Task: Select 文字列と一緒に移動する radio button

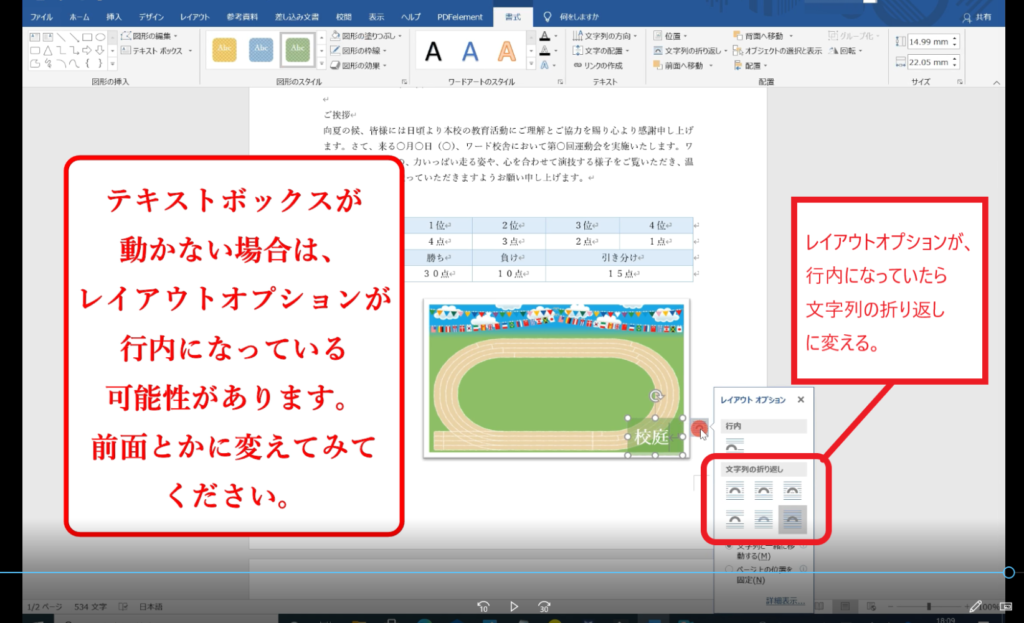Action: [730, 548]
